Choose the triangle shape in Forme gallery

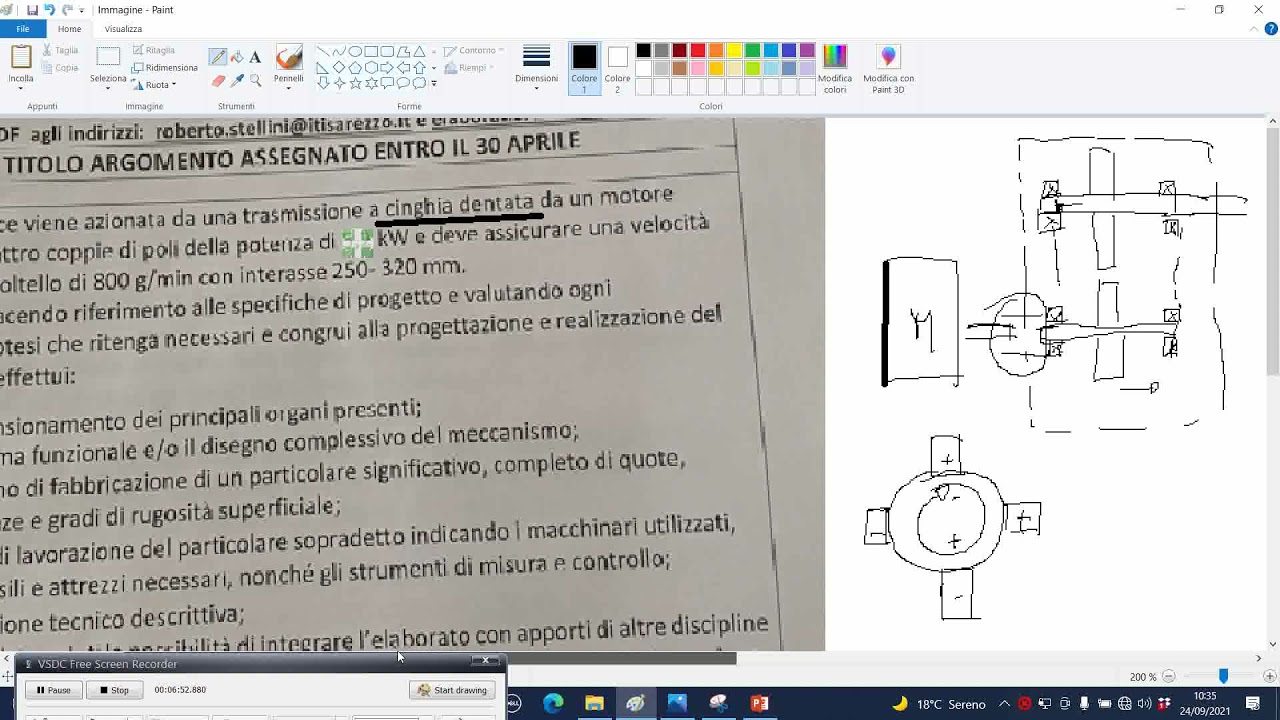(419, 51)
